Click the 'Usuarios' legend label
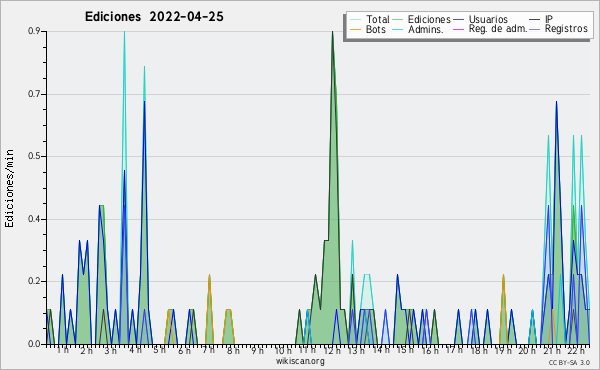Image resolution: width=600 pixels, height=370 pixels. (x=488, y=19)
